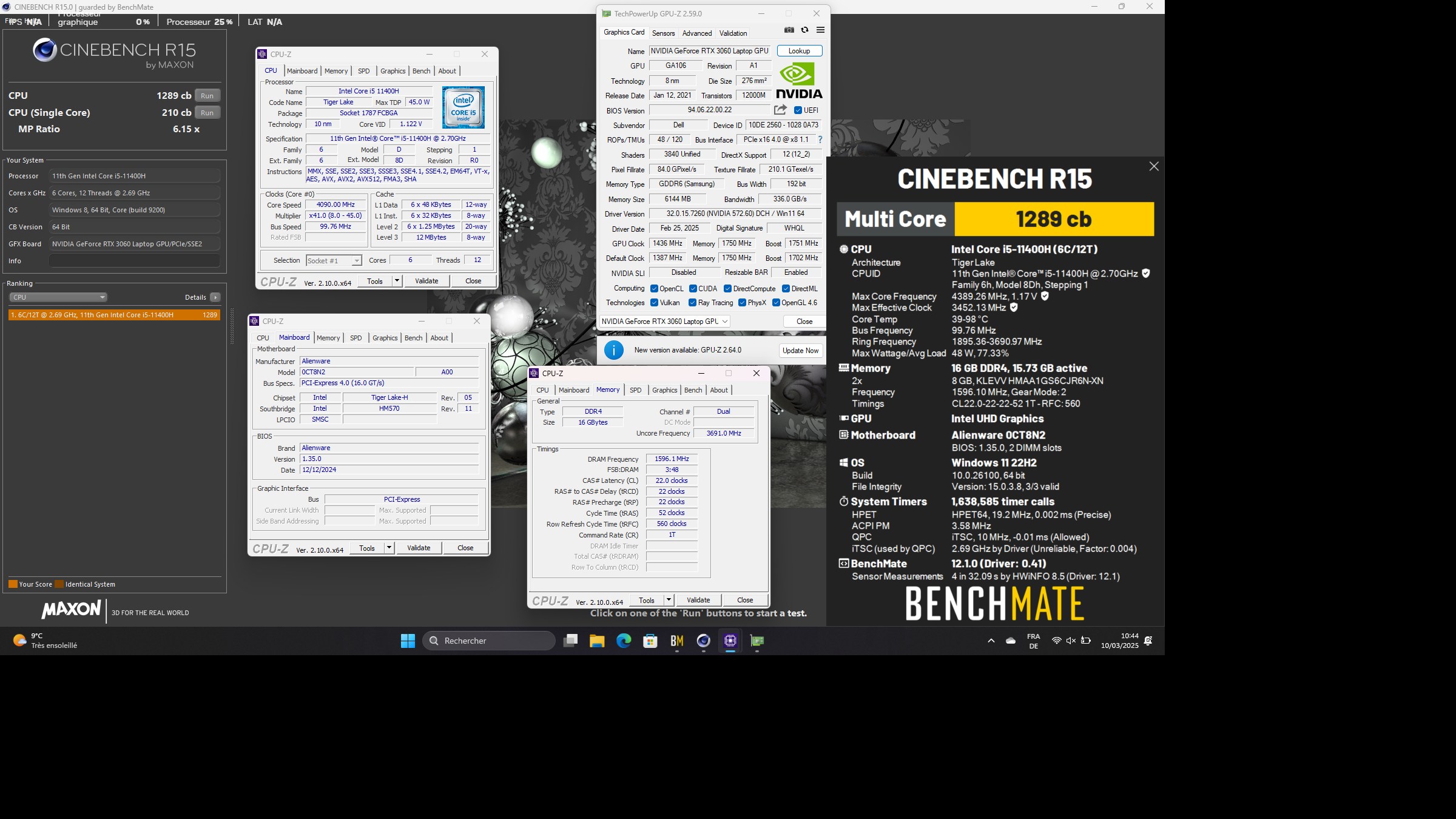
Task: Click Validate in CPU-Z Memory window
Action: click(x=698, y=600)
